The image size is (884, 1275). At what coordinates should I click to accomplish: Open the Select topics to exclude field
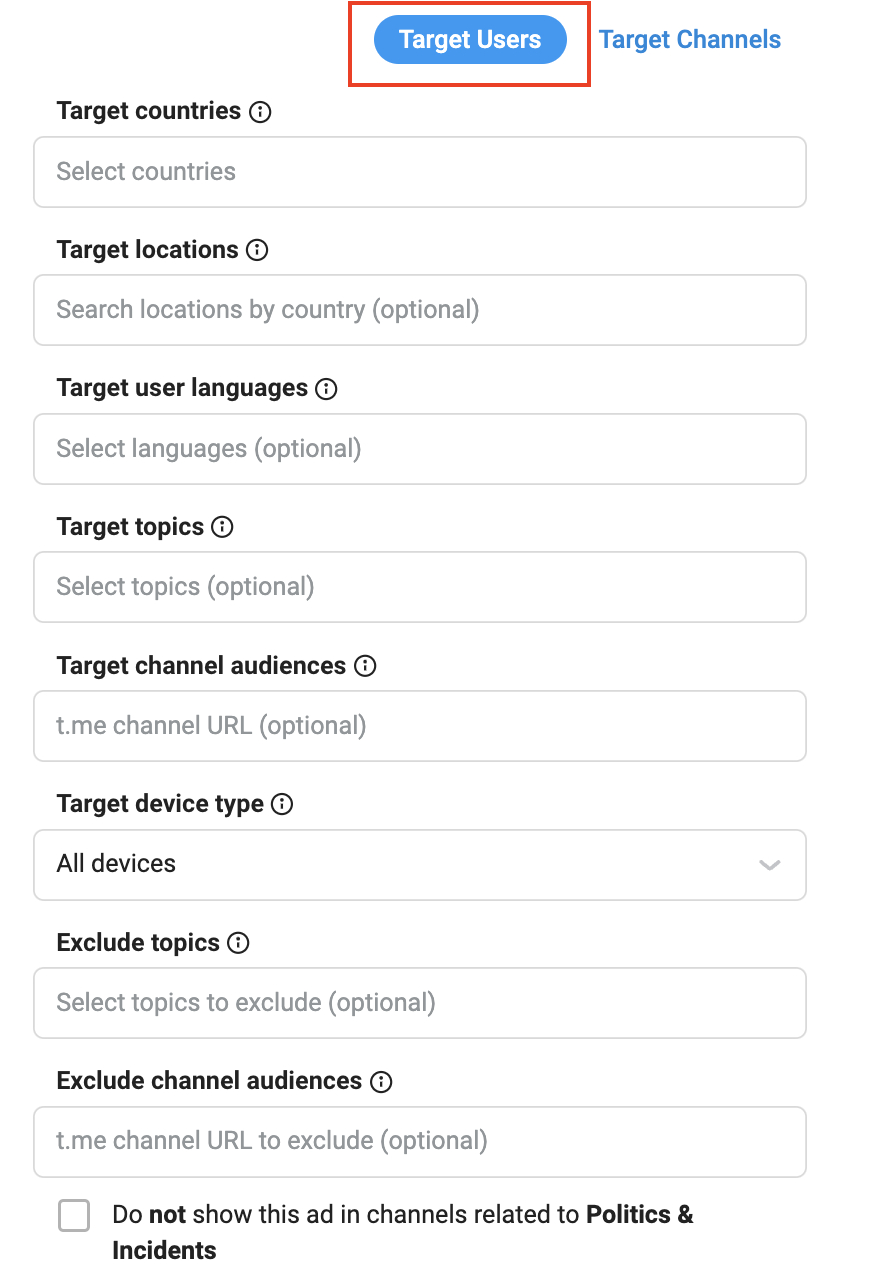coord(419,1003)
